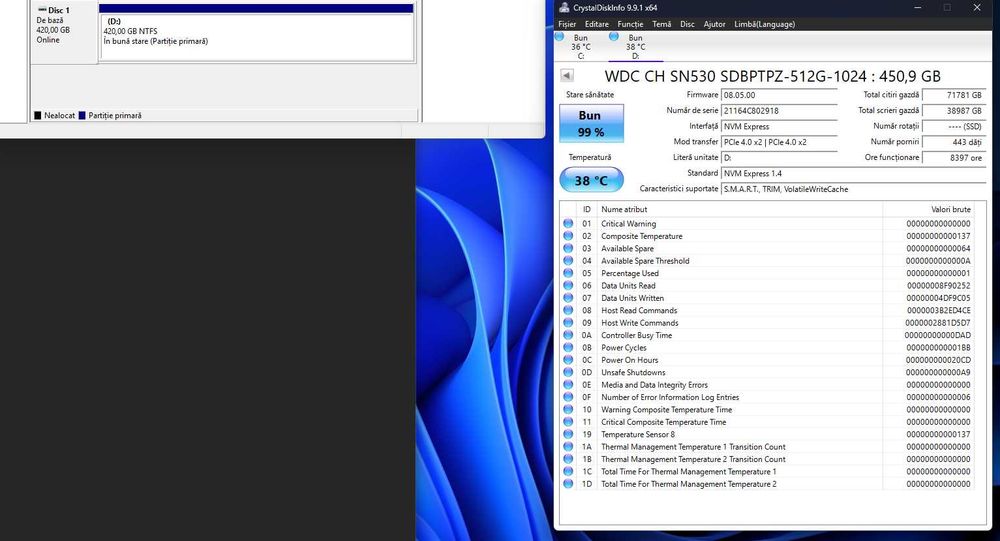Click status icon for Host Write Commands
Viewport: 1000px width, 541px height.
tap(568, 323)
